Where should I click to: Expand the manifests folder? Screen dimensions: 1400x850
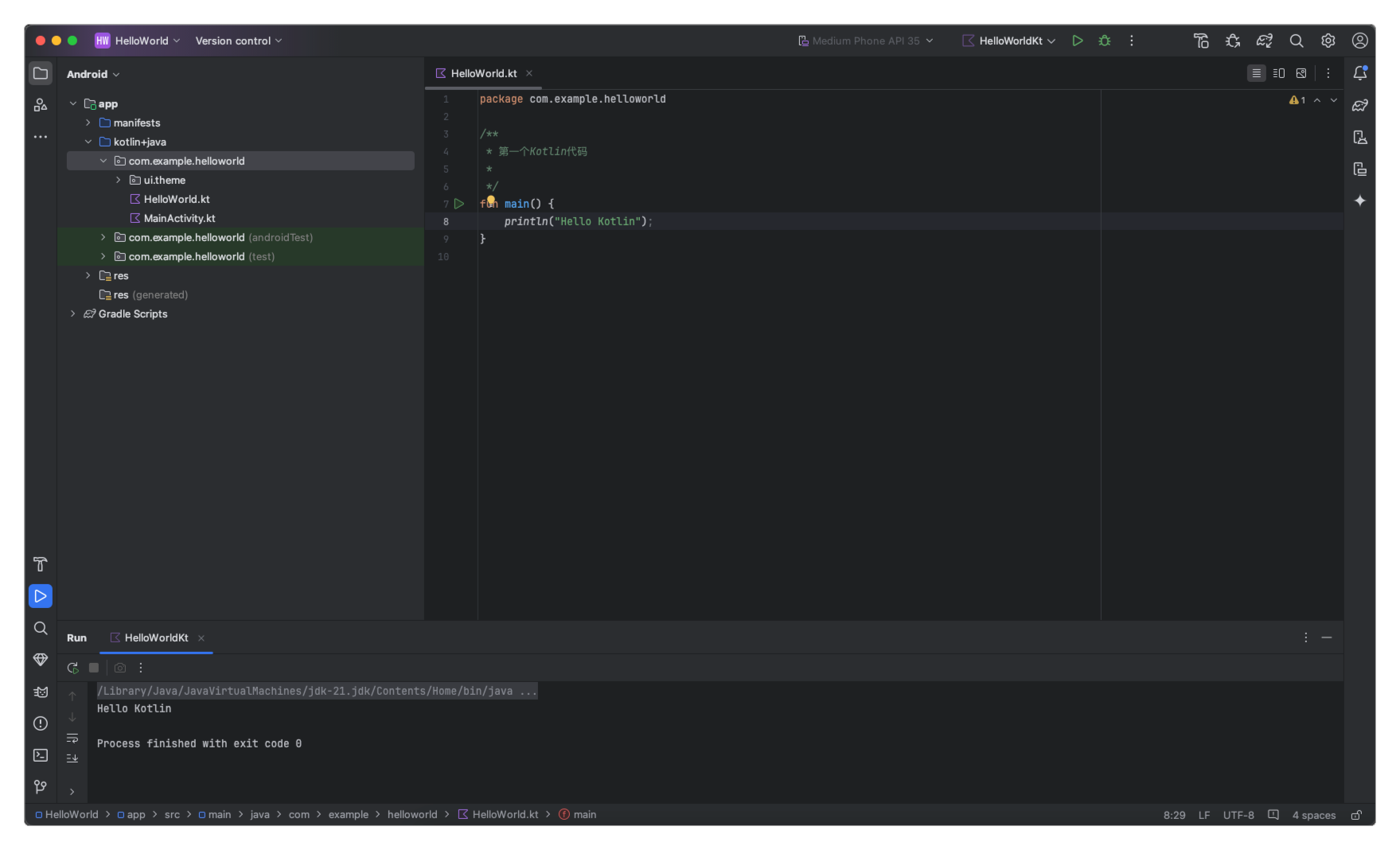tap(88, 123)
